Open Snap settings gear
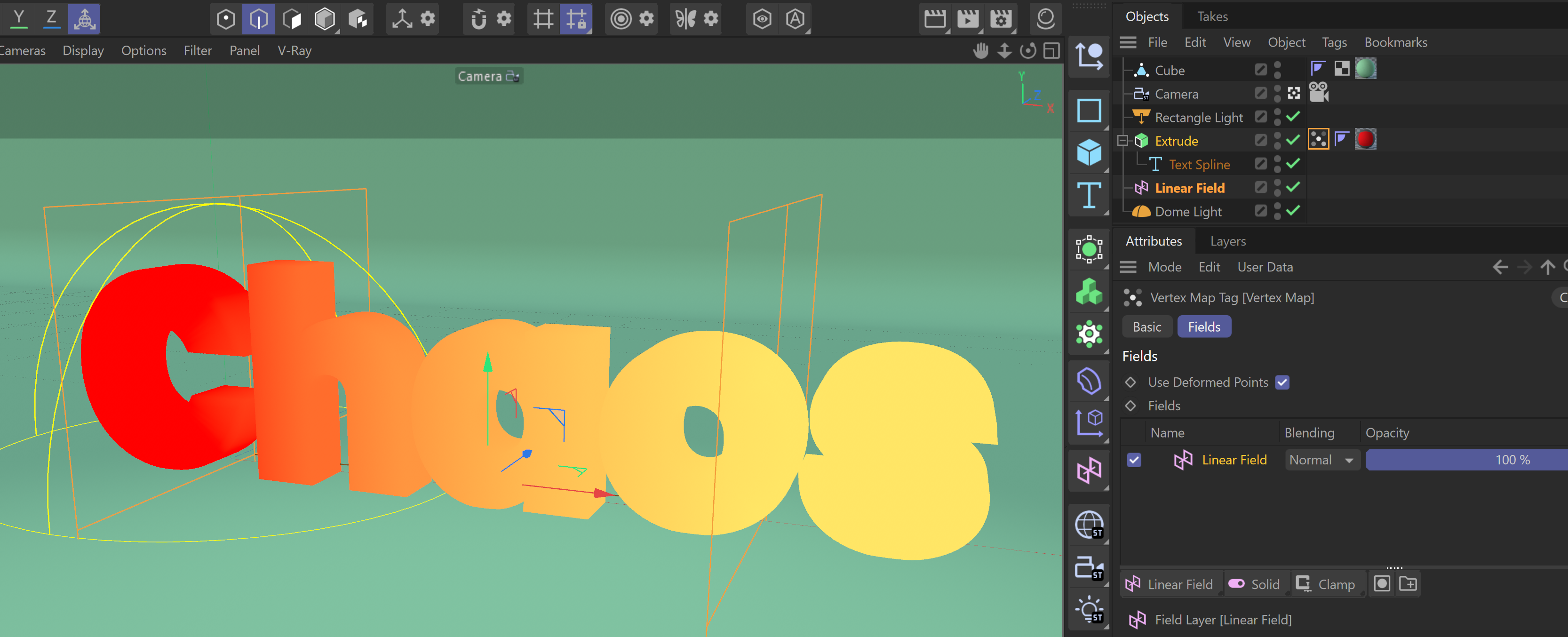Viewport: 1568px width, 637px height. pyautogui.click(x=504, y=19)
